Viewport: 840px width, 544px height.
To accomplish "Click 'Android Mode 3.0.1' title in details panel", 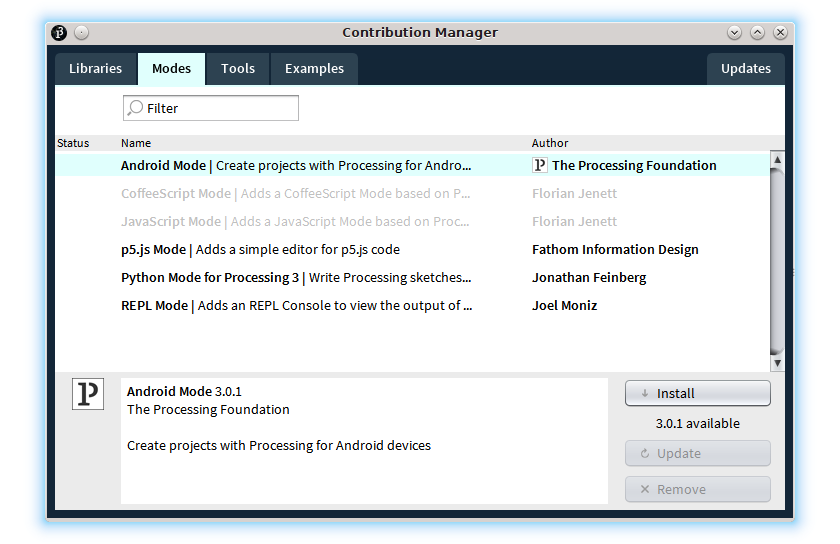I will (x=184, y=391).
